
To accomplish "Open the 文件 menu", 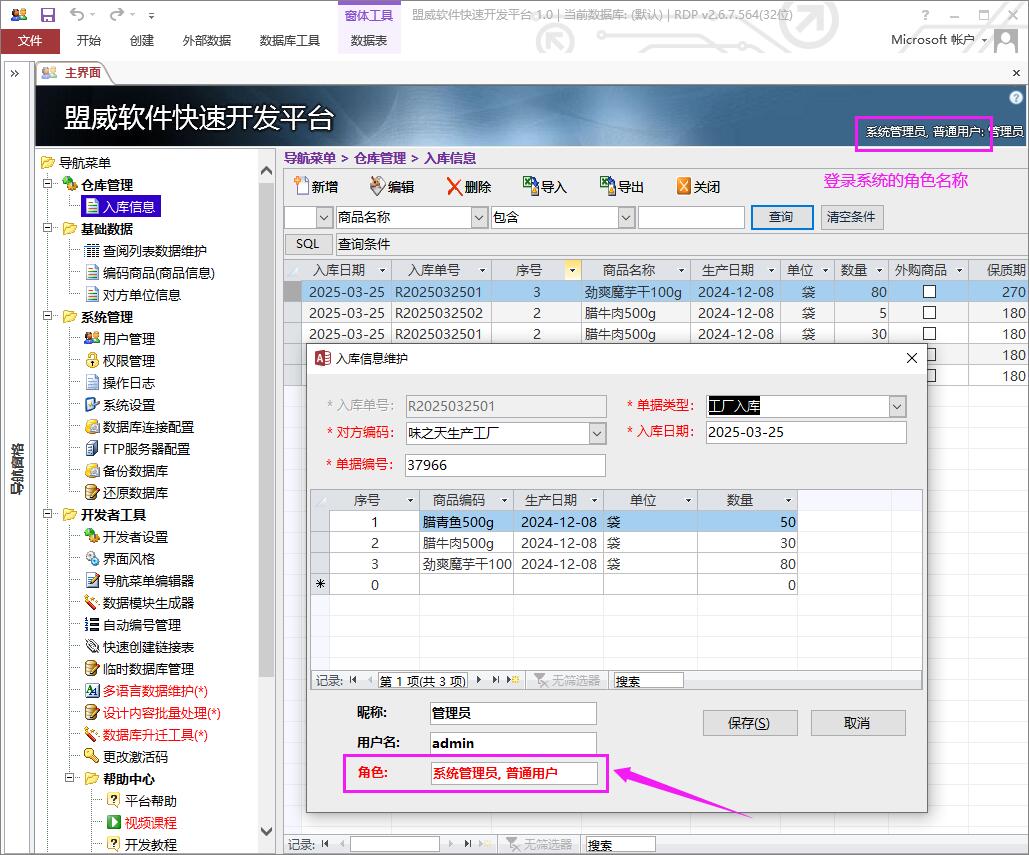I will [x=30, y=41].
